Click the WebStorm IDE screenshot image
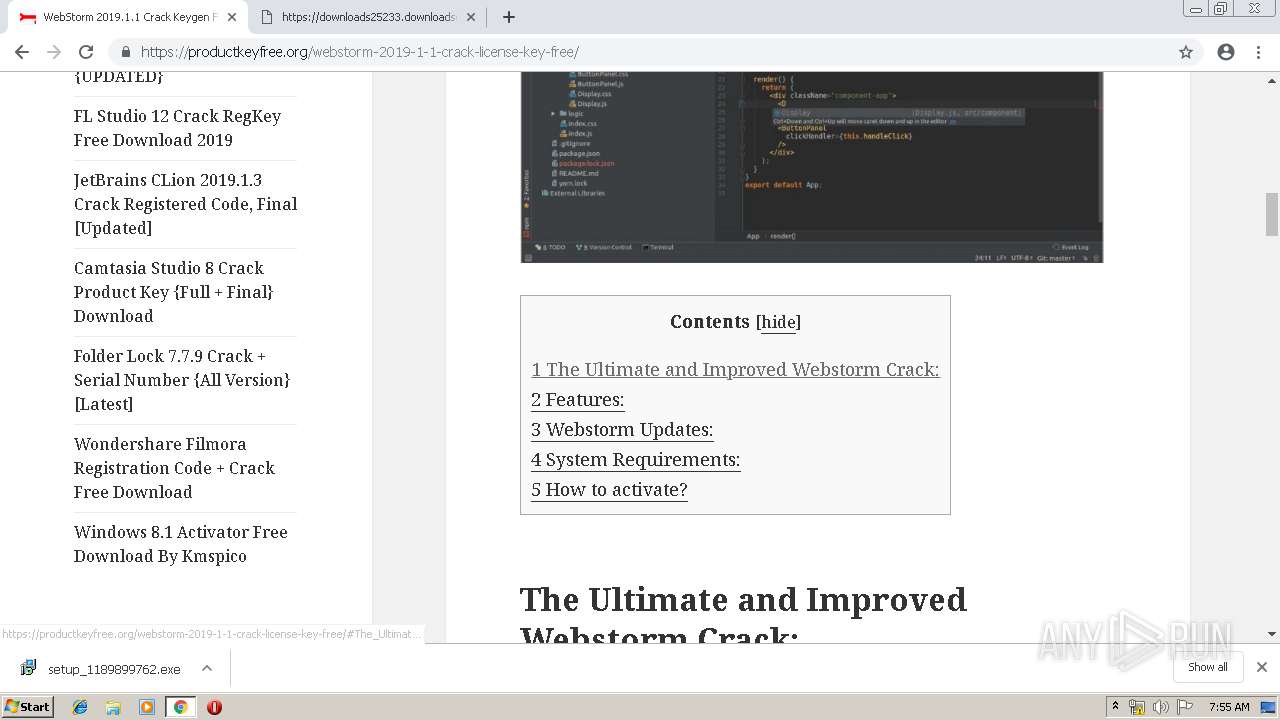The height and width of the screenshot is (720, 1280). click(x=811, y=167)
